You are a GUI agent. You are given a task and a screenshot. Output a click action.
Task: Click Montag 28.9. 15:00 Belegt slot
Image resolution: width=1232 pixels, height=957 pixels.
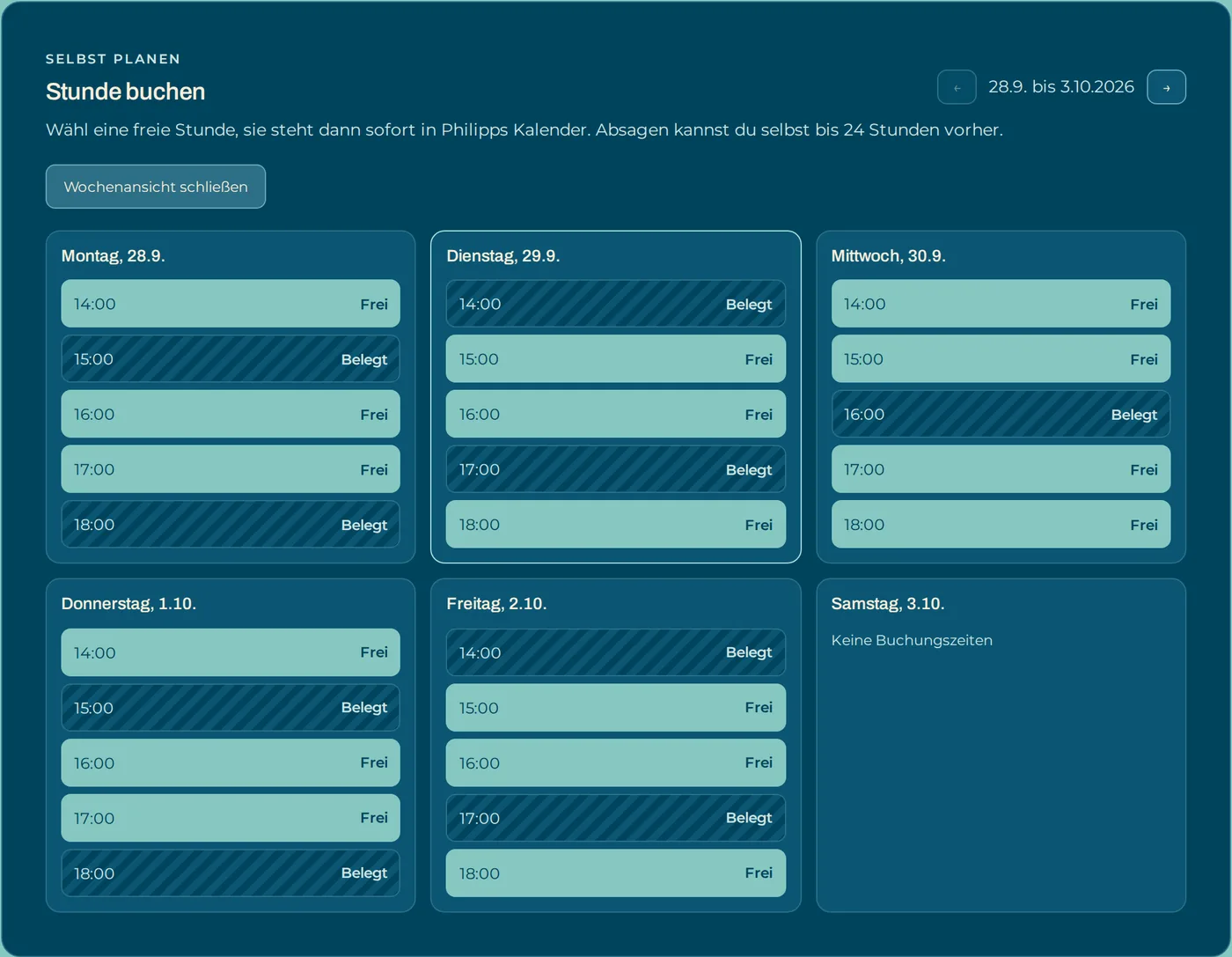[x=231, y=359]
